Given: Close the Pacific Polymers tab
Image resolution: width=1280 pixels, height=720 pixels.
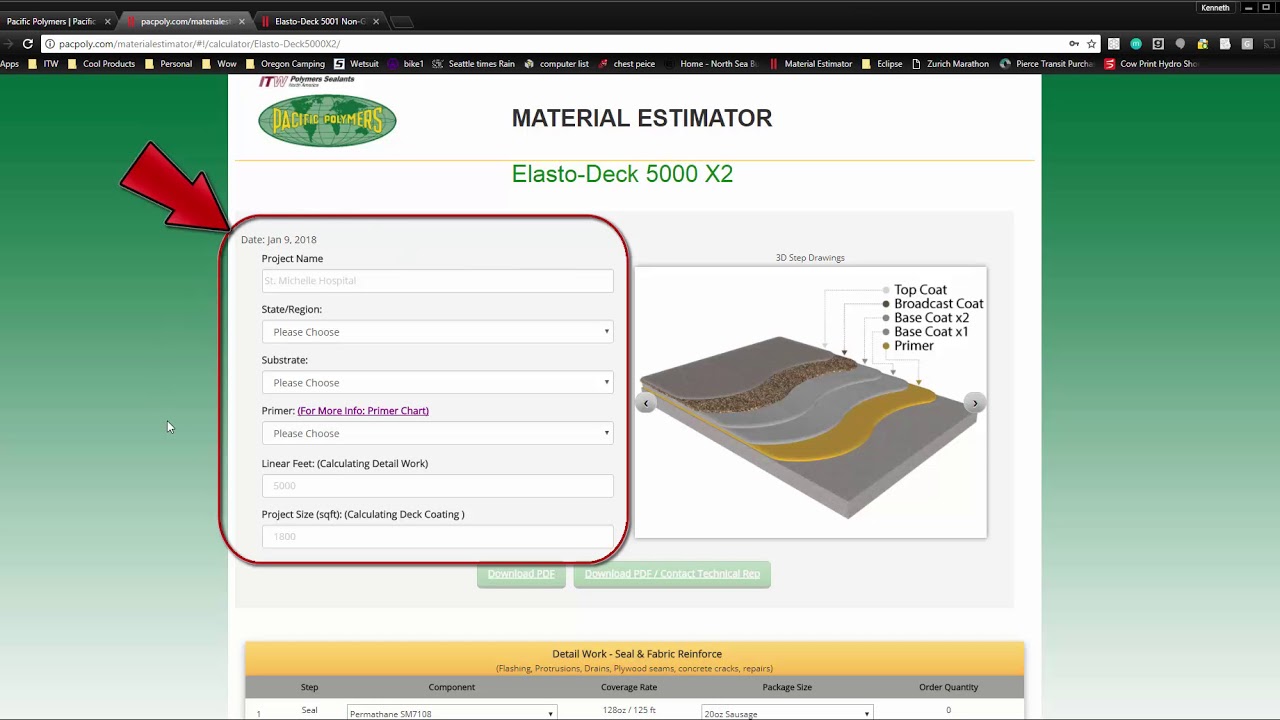Looking at the screenshot, I should coord(107,21).
